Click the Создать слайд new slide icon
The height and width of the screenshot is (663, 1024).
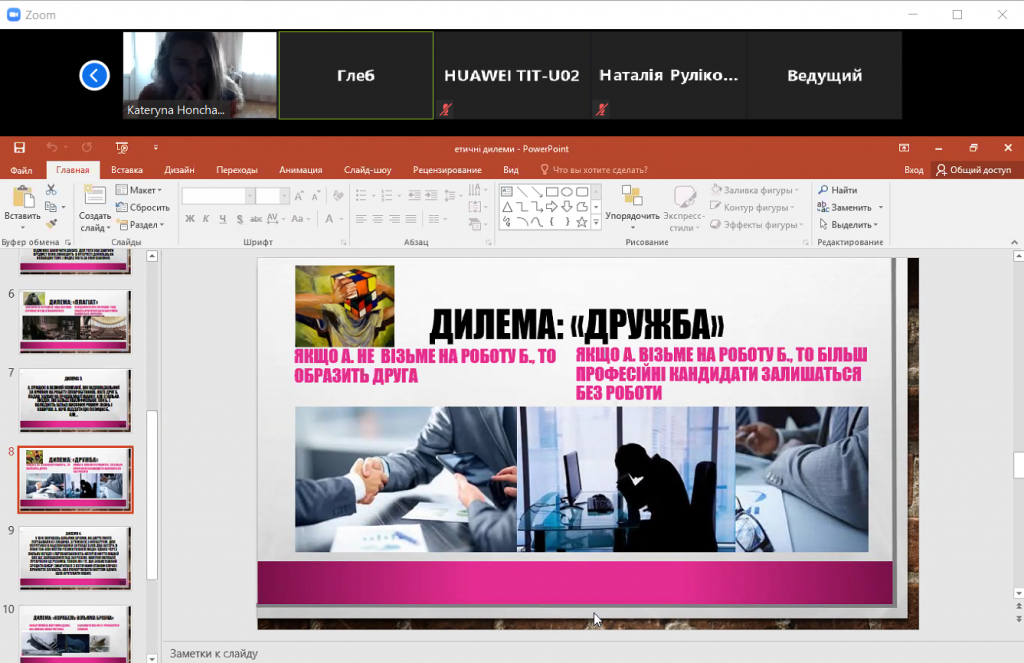(x=95, y=197)
